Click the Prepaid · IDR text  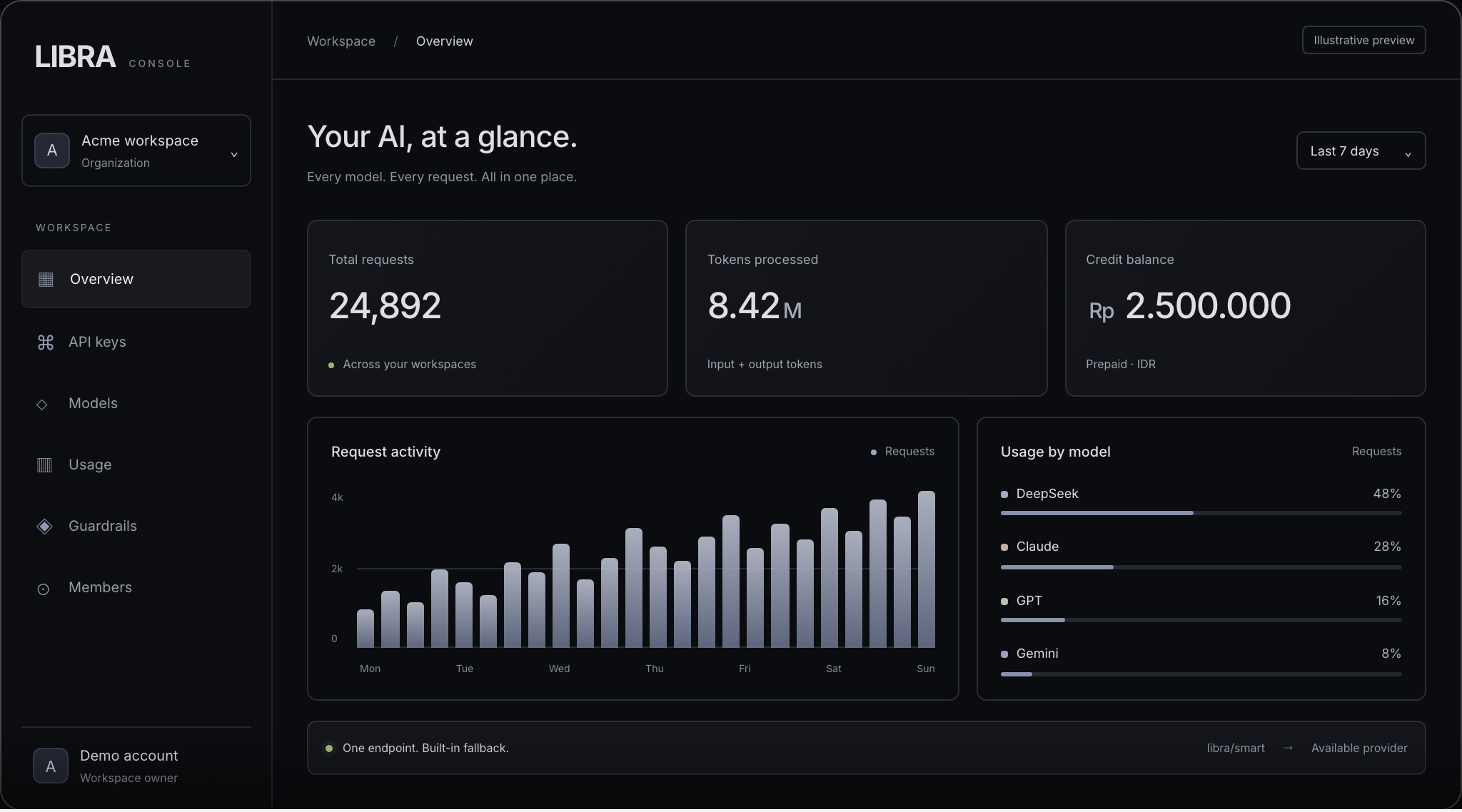pos(1121,364)
